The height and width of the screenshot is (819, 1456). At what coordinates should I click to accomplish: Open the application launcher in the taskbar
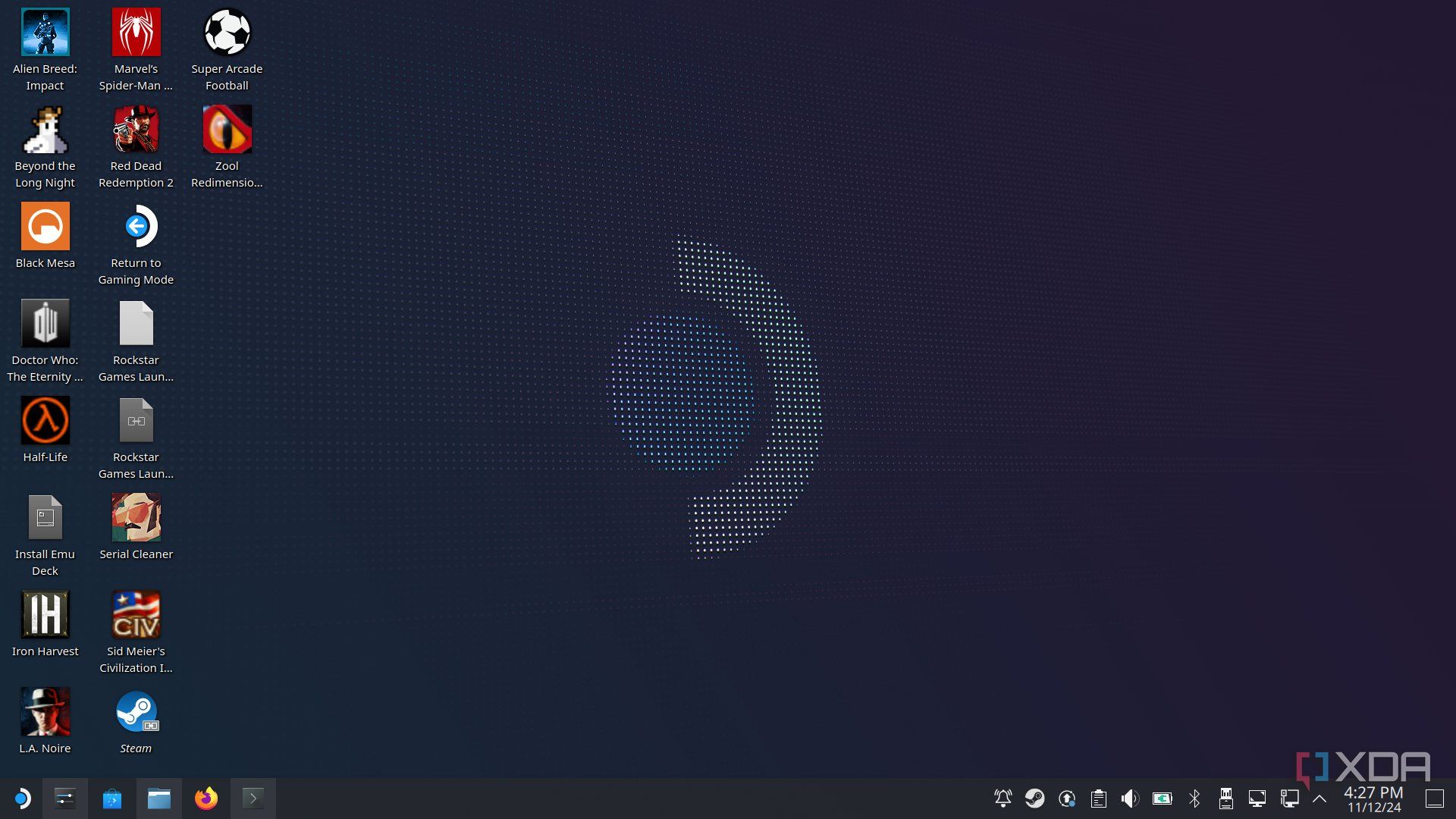pos(21,799)
